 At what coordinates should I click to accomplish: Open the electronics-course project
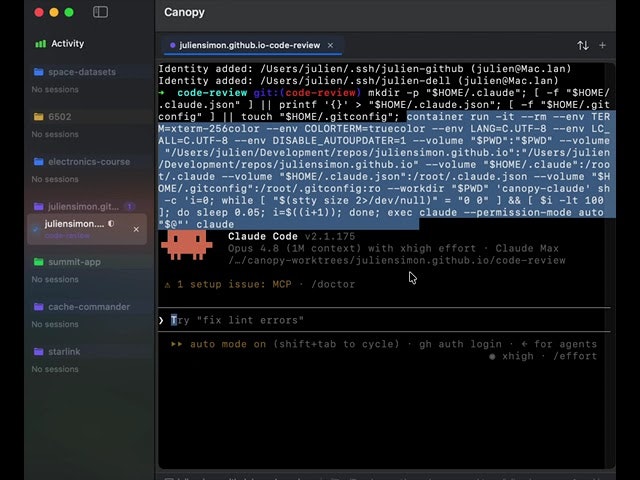89,162
